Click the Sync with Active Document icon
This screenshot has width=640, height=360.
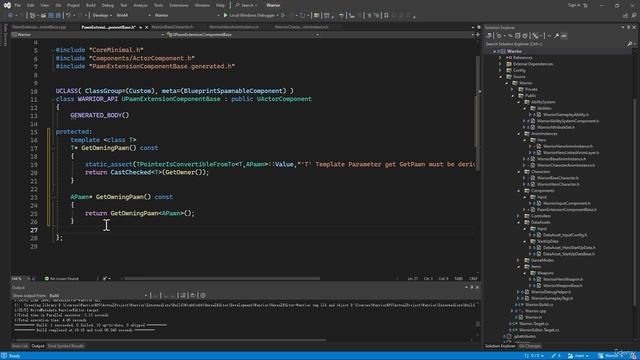510,36
